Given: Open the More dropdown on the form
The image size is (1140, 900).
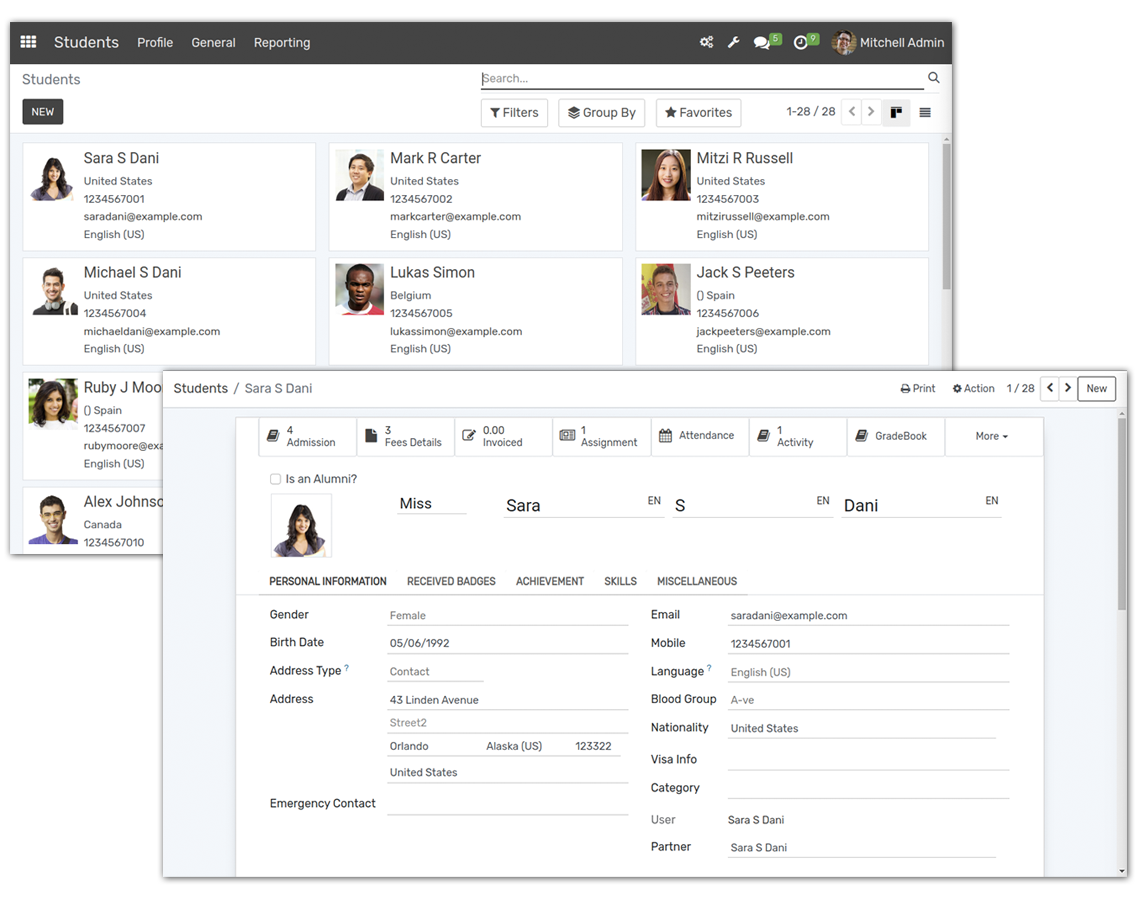Looking at the screenshot, I should coord(991,437).
